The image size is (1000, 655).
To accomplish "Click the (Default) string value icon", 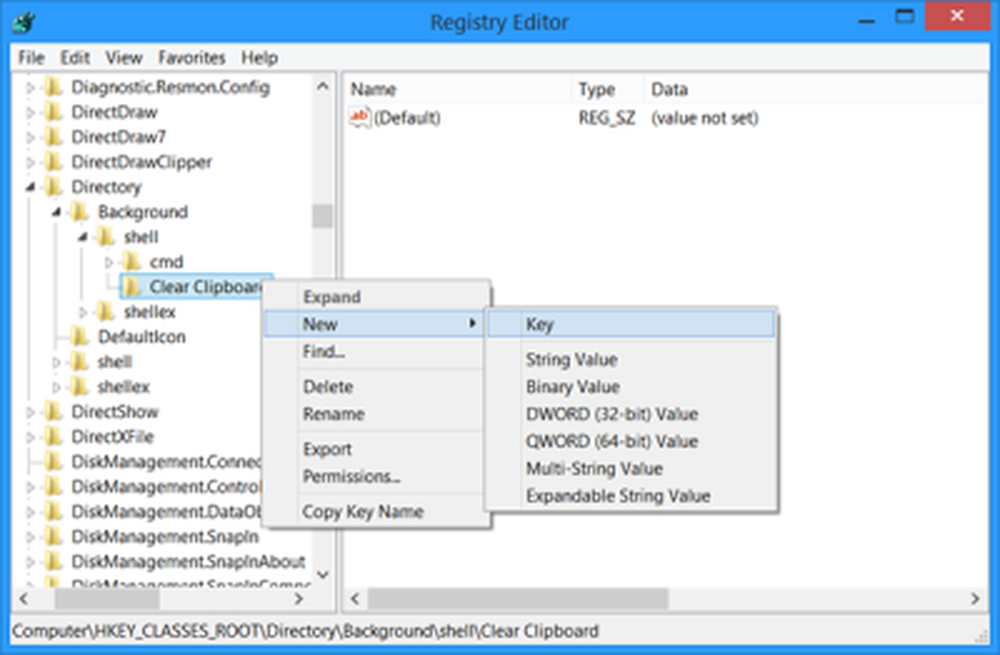I will click(x=360, y=118).
